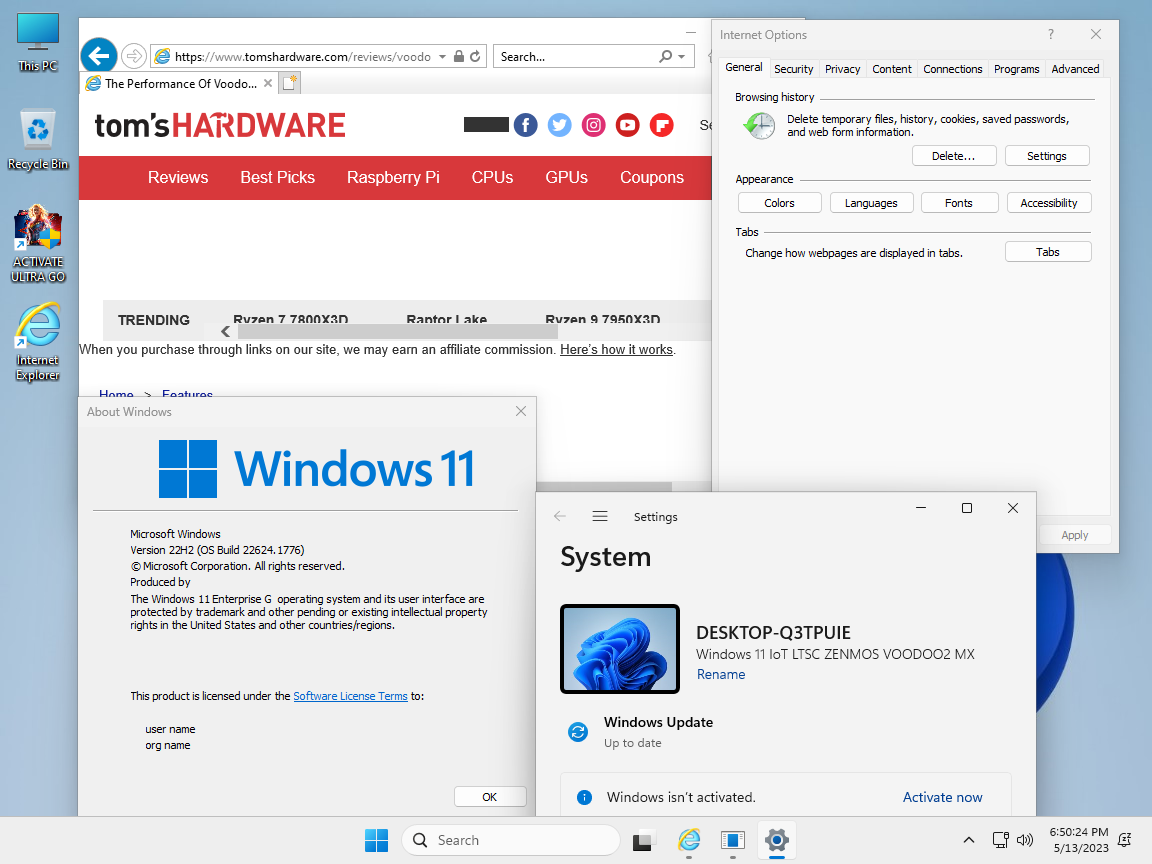Click the Windows Update sync icon
The height and width of the screenshot is (864, 1152).
coord(578,732)
